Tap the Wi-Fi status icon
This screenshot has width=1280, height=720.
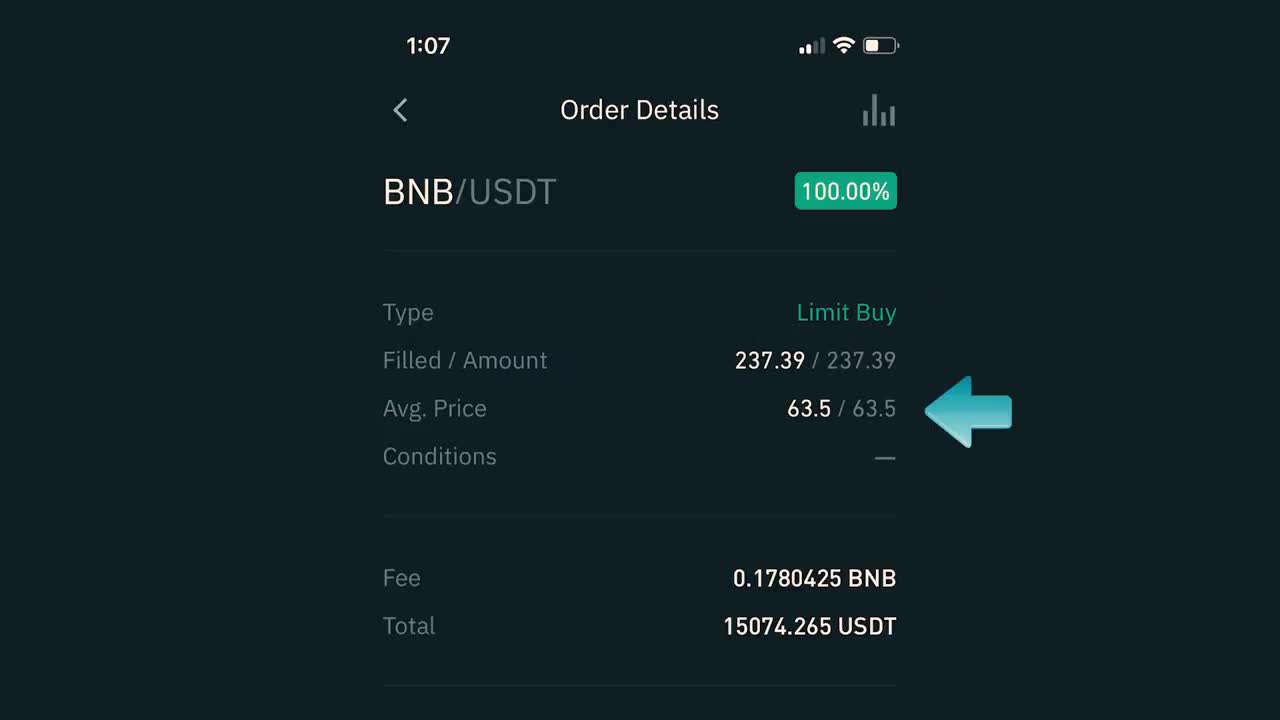click(844, 46)
